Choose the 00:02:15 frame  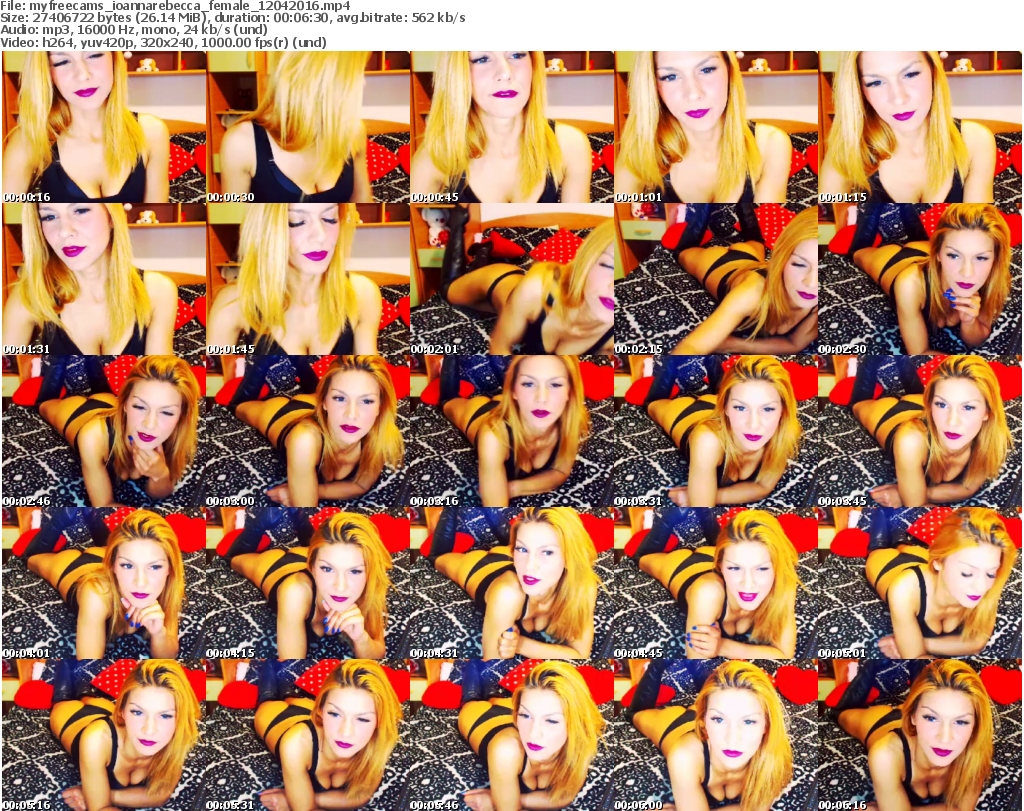click(x=715, y=279)
